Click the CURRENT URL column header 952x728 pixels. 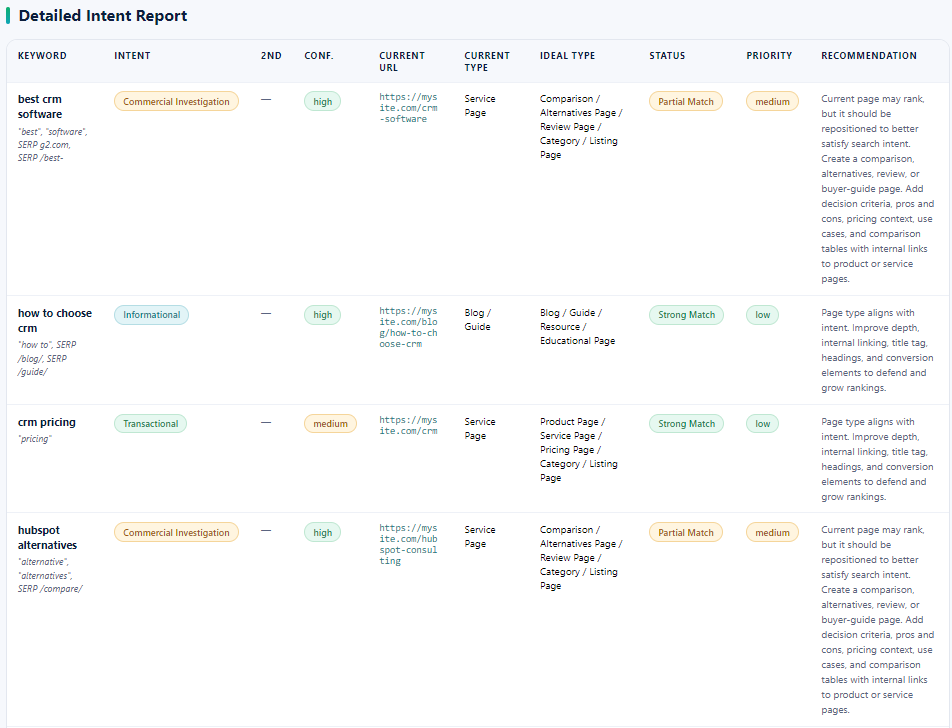(x=401, y=62)
